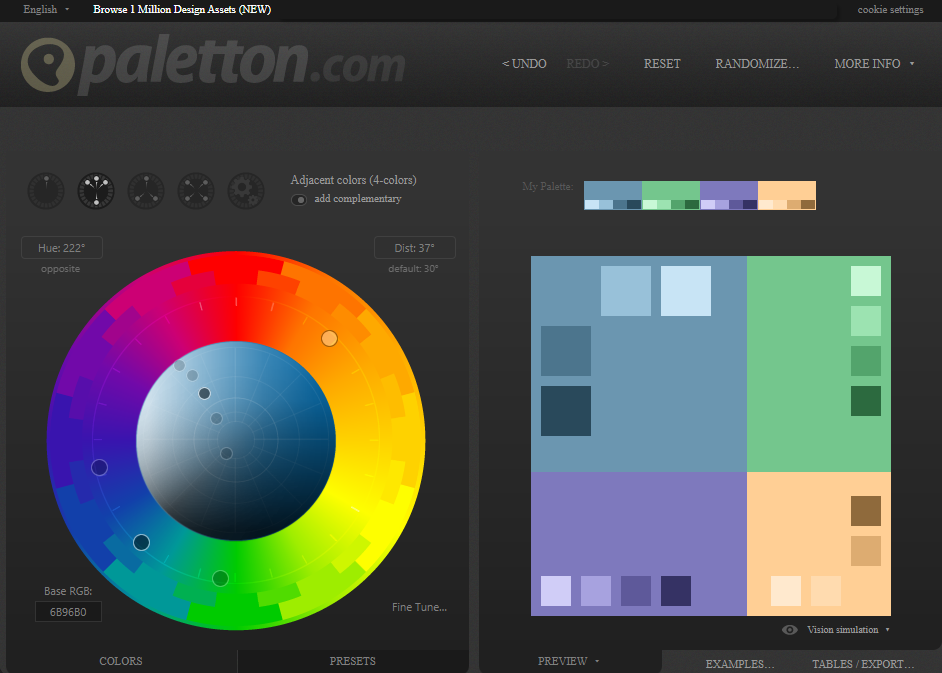Select the triad color scheme icon
The image size is (942, 673).
point(146,190)
